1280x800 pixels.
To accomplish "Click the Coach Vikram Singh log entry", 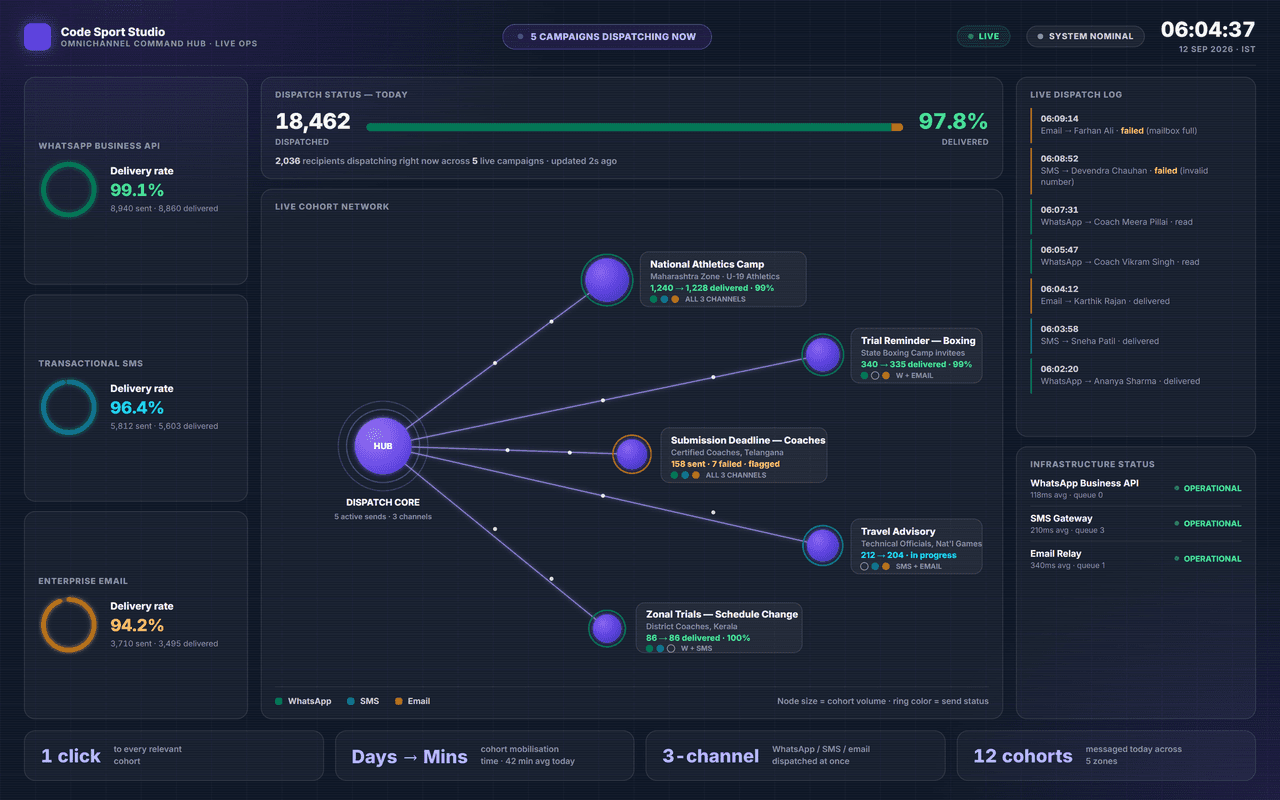I will click(1136, 256).
